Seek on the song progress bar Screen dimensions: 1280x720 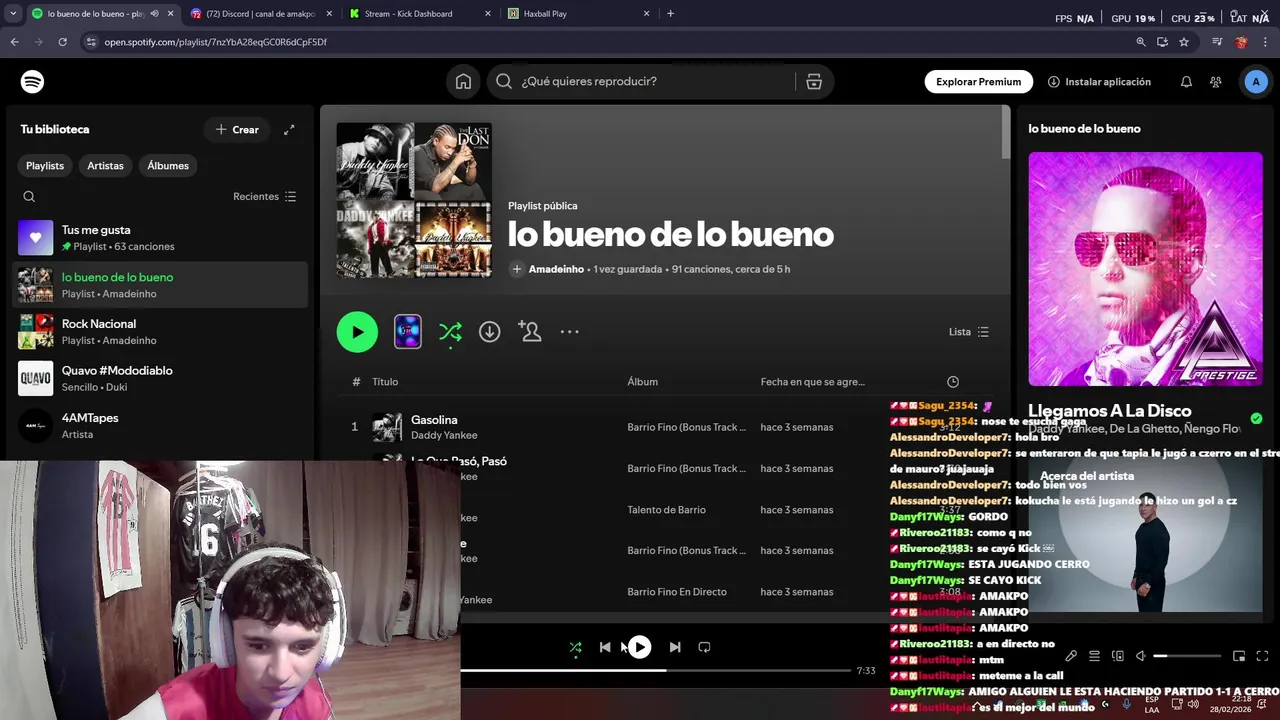pyautogui.click(x=656, y=670)
